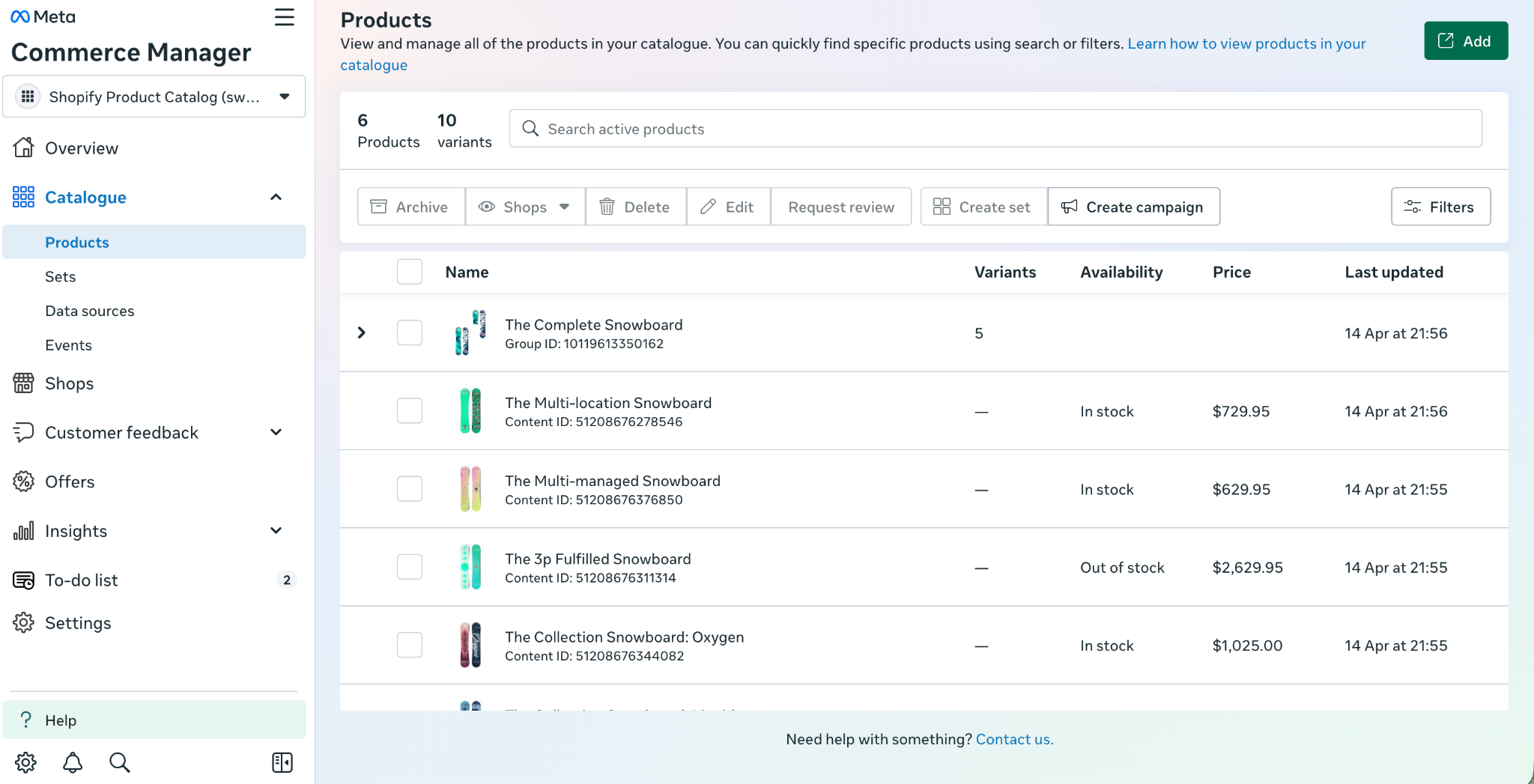Click the megaphone Create campaign button
The height and width of the screenshot is (784, 1534).
click(x=1133, y=207)
